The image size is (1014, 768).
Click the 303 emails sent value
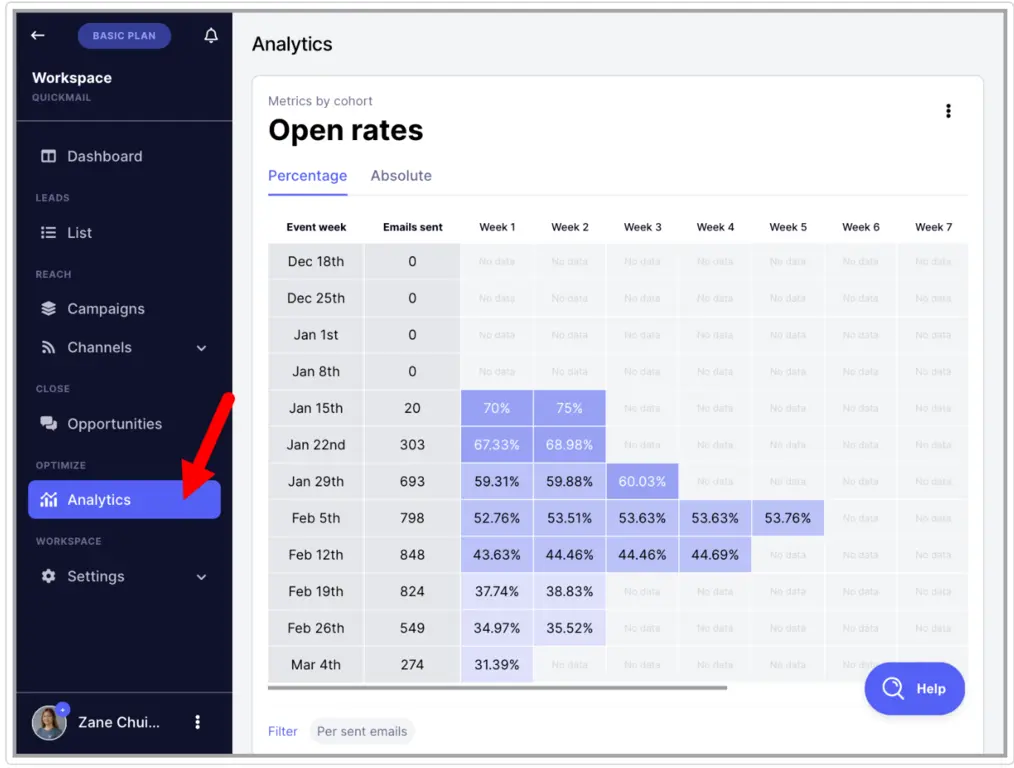(x=413, y=445)
